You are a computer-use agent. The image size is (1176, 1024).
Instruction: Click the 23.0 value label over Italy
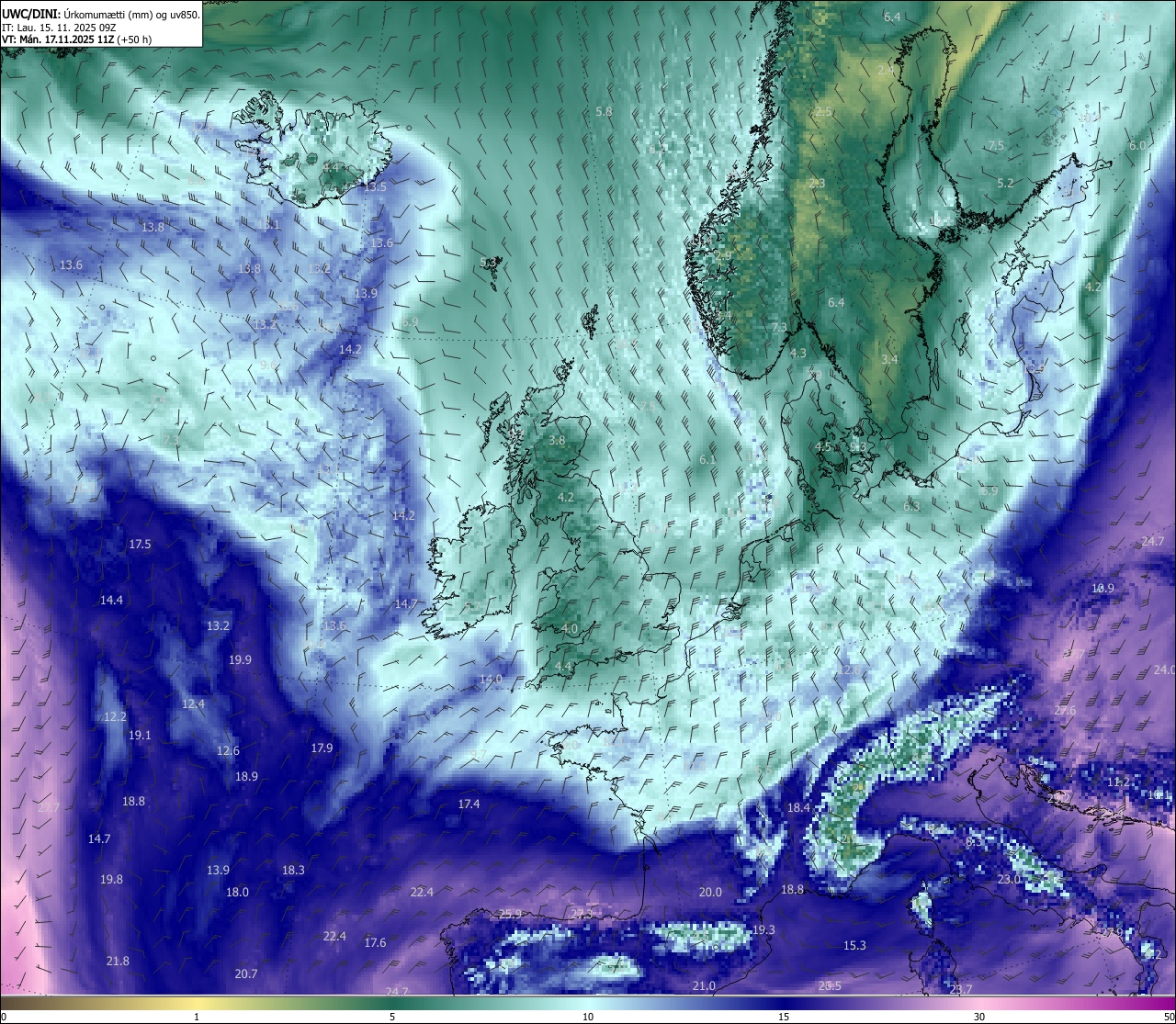pos(1009,879)
